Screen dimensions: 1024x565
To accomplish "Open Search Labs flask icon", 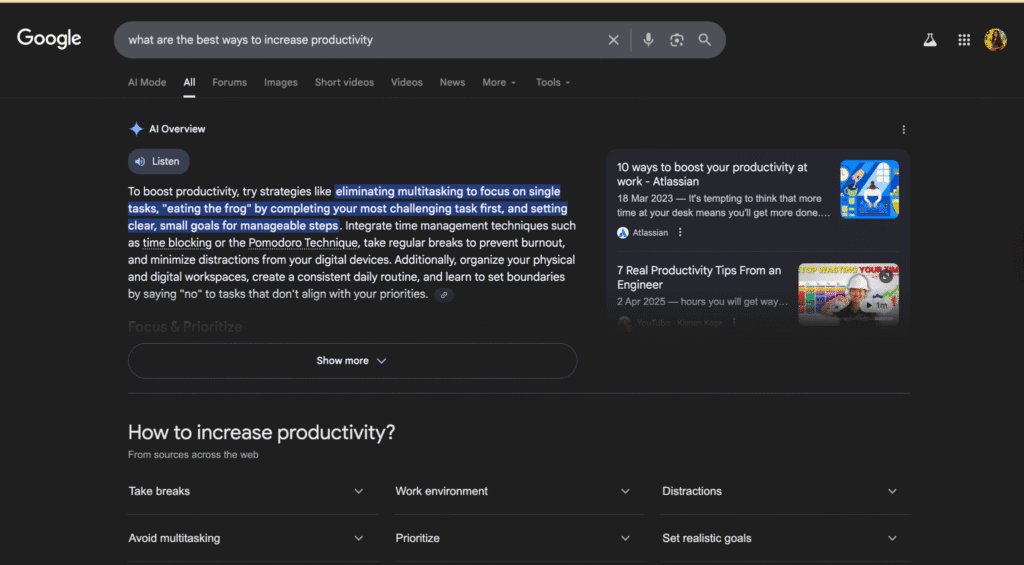I will (x=930, y=40).
